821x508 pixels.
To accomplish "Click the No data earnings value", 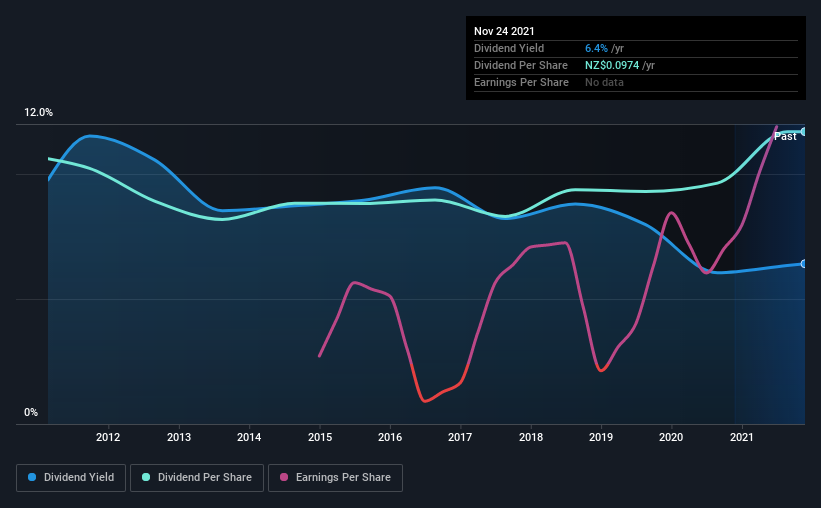I will (x=604, y=82).
